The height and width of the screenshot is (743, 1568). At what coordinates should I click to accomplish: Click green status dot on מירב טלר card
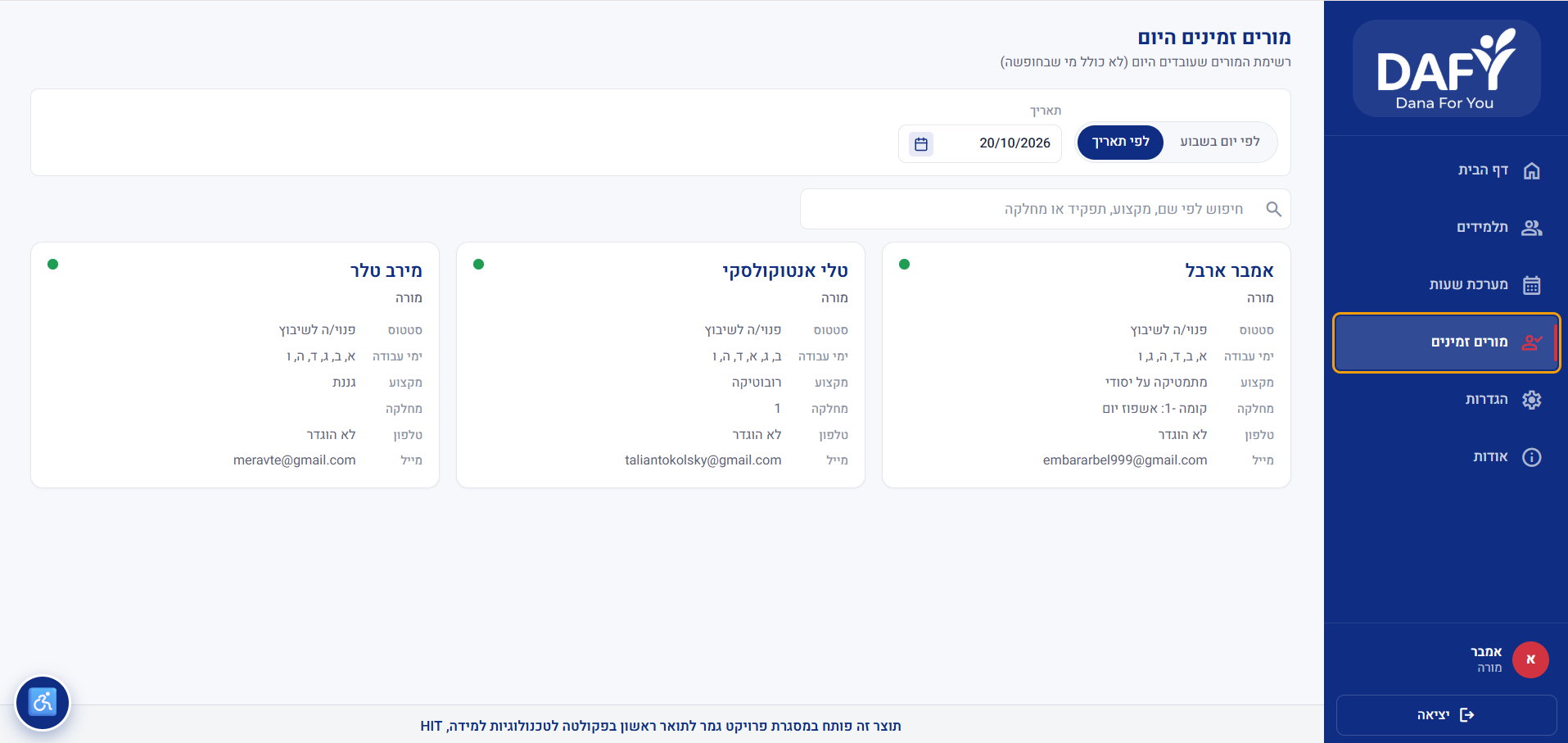52,264
